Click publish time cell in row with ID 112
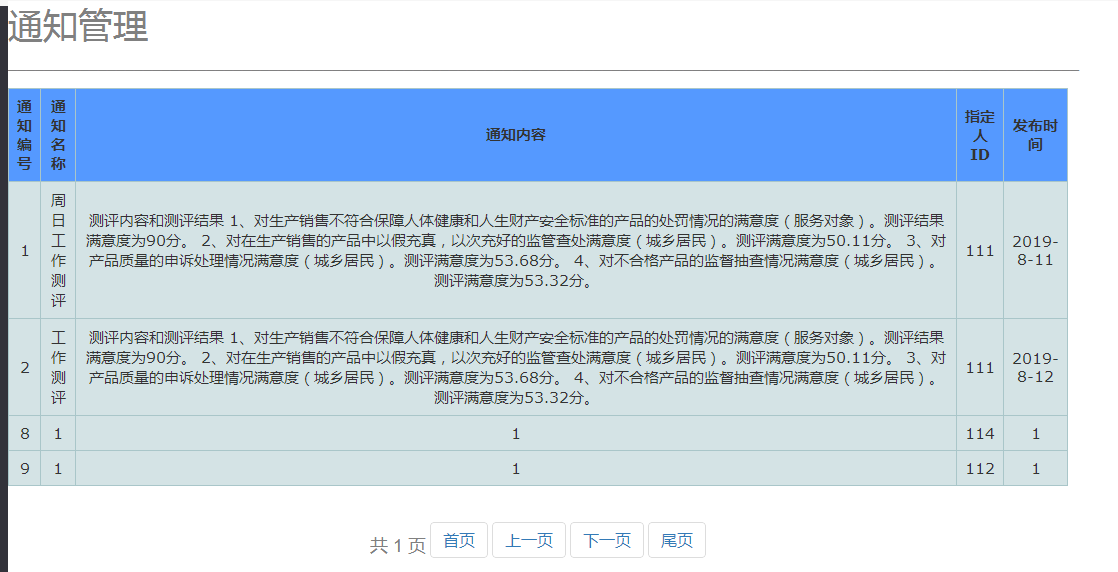This screenshot has height=572, width=1118. (1035, 469)
